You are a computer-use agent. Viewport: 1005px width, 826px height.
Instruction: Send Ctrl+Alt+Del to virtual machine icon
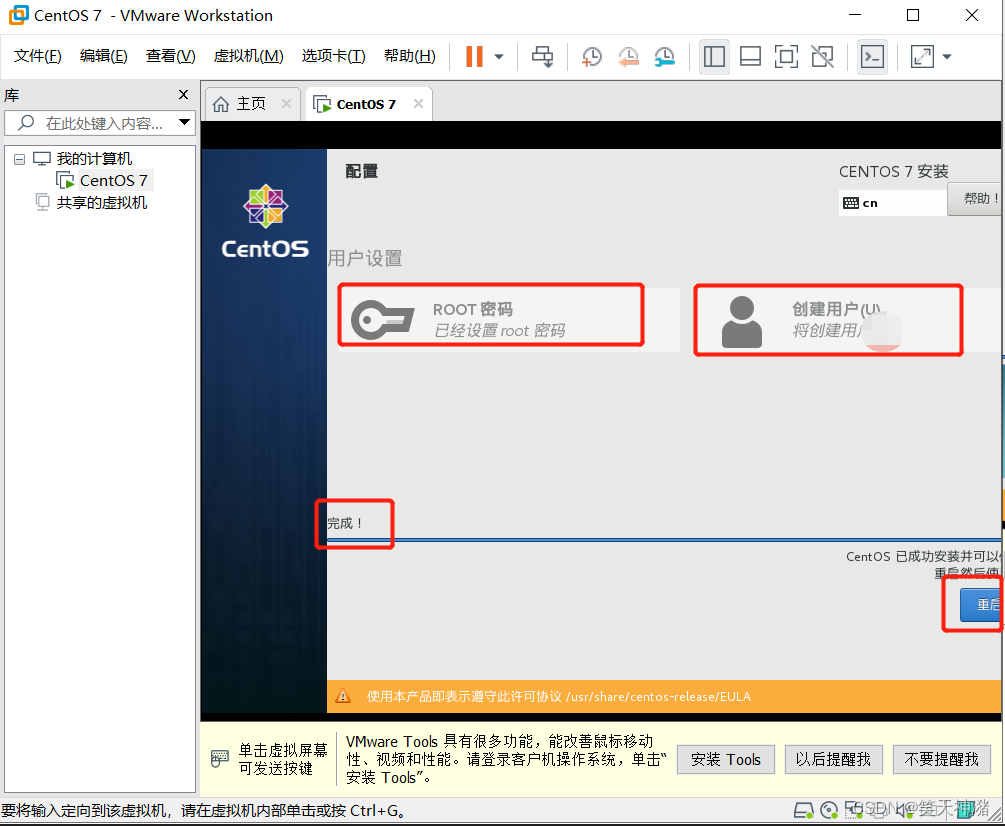(542, 56)
